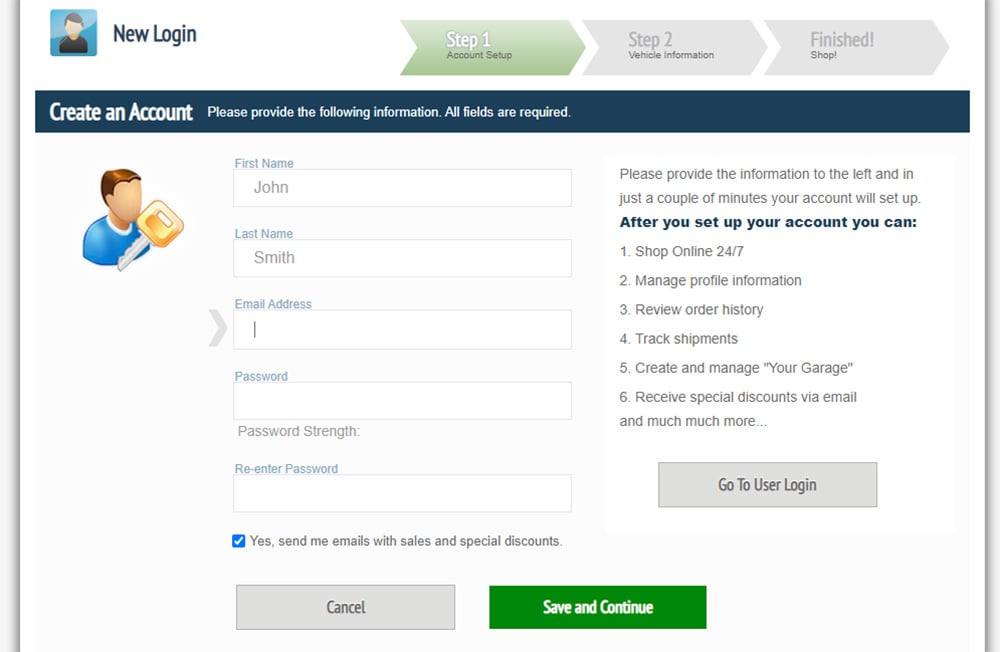Click the New Login avatar icon
Image resolution: width=1000 pixels, height=652 pixels.
click(73, 33)
